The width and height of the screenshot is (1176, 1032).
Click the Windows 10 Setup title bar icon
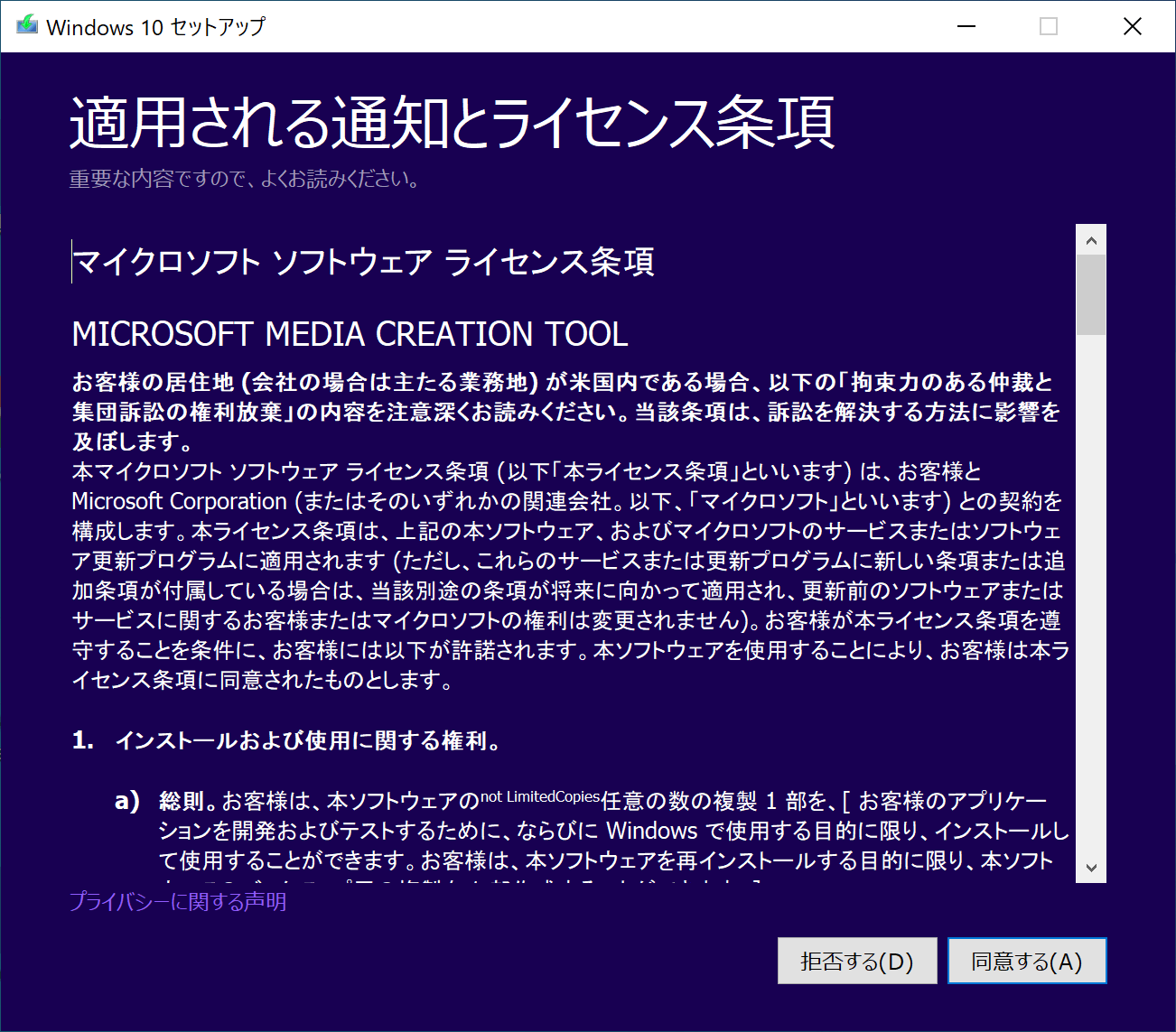point(27,26)
